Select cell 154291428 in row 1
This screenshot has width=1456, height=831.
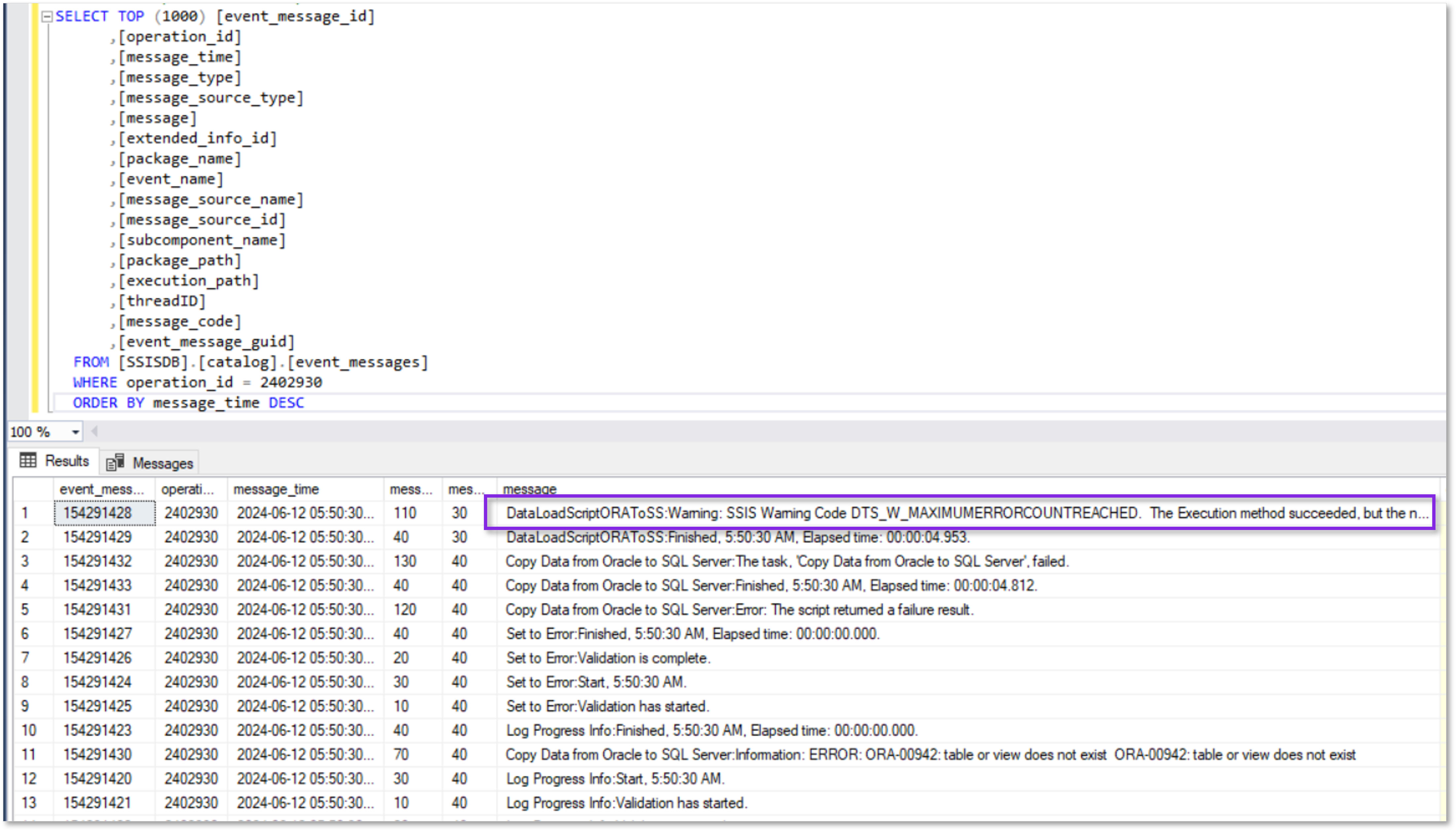point(104,512)
